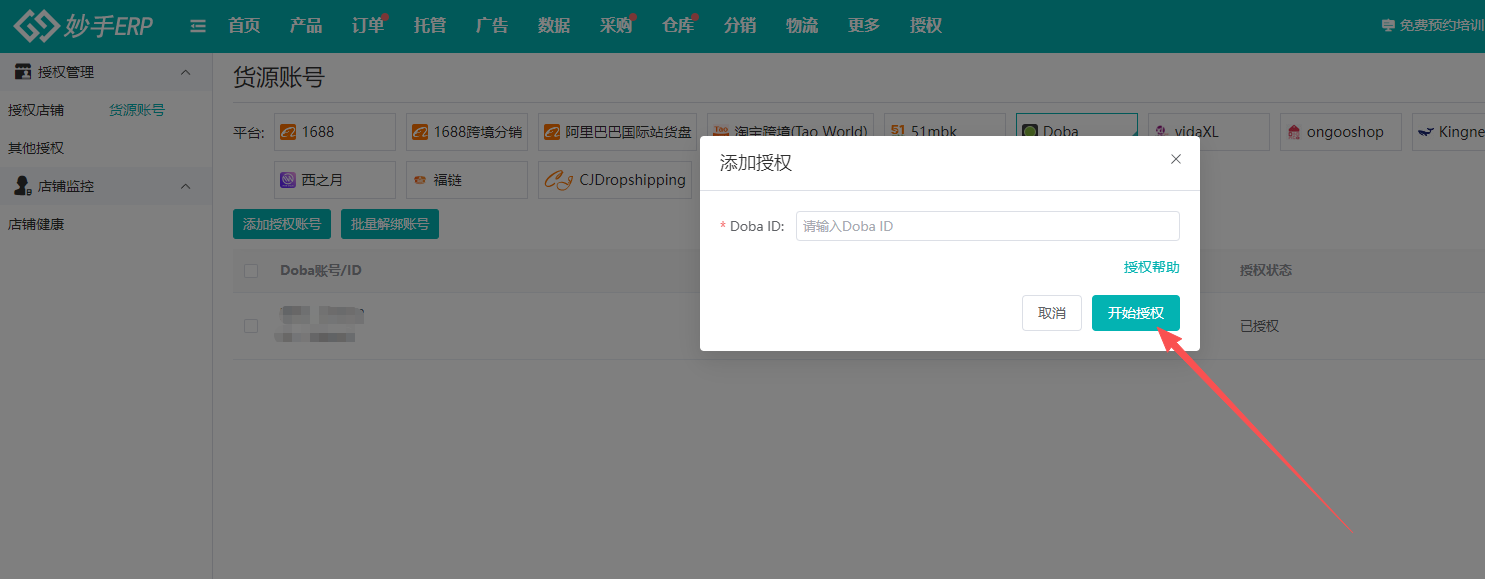Click the 福链 logo icon
Viewport: 1485px width, 579px height.
[x=420, y=180]
